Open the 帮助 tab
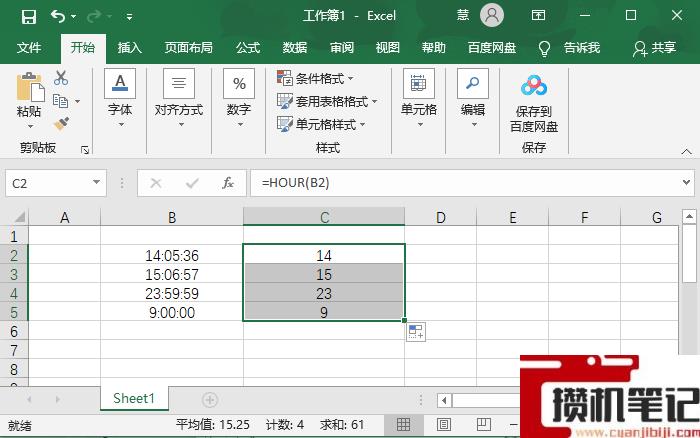The height and width of the screenshot is (438, 700). pyautogui.click(x=433, y=48)
